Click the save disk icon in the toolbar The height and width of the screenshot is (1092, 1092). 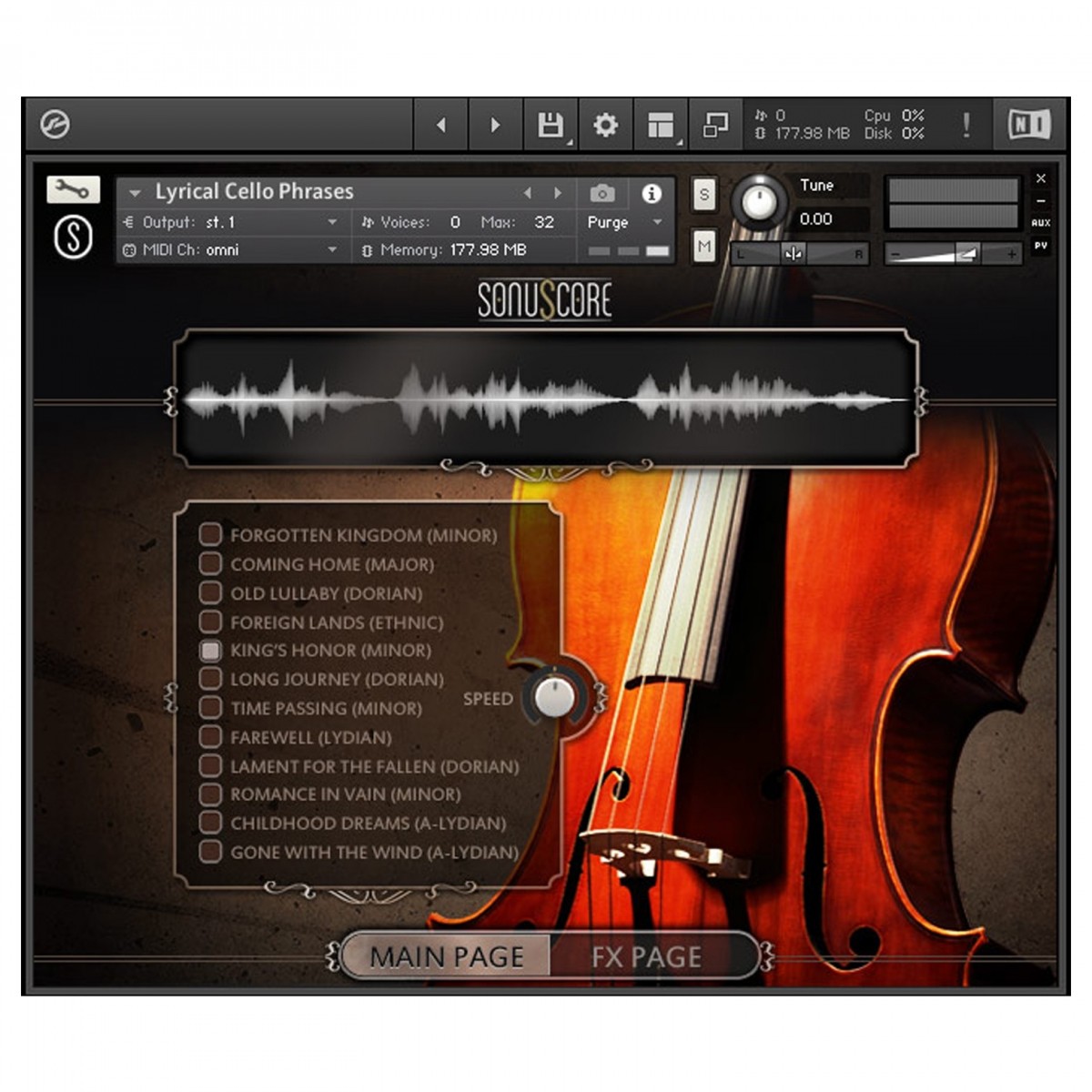(x=551, y=125)
